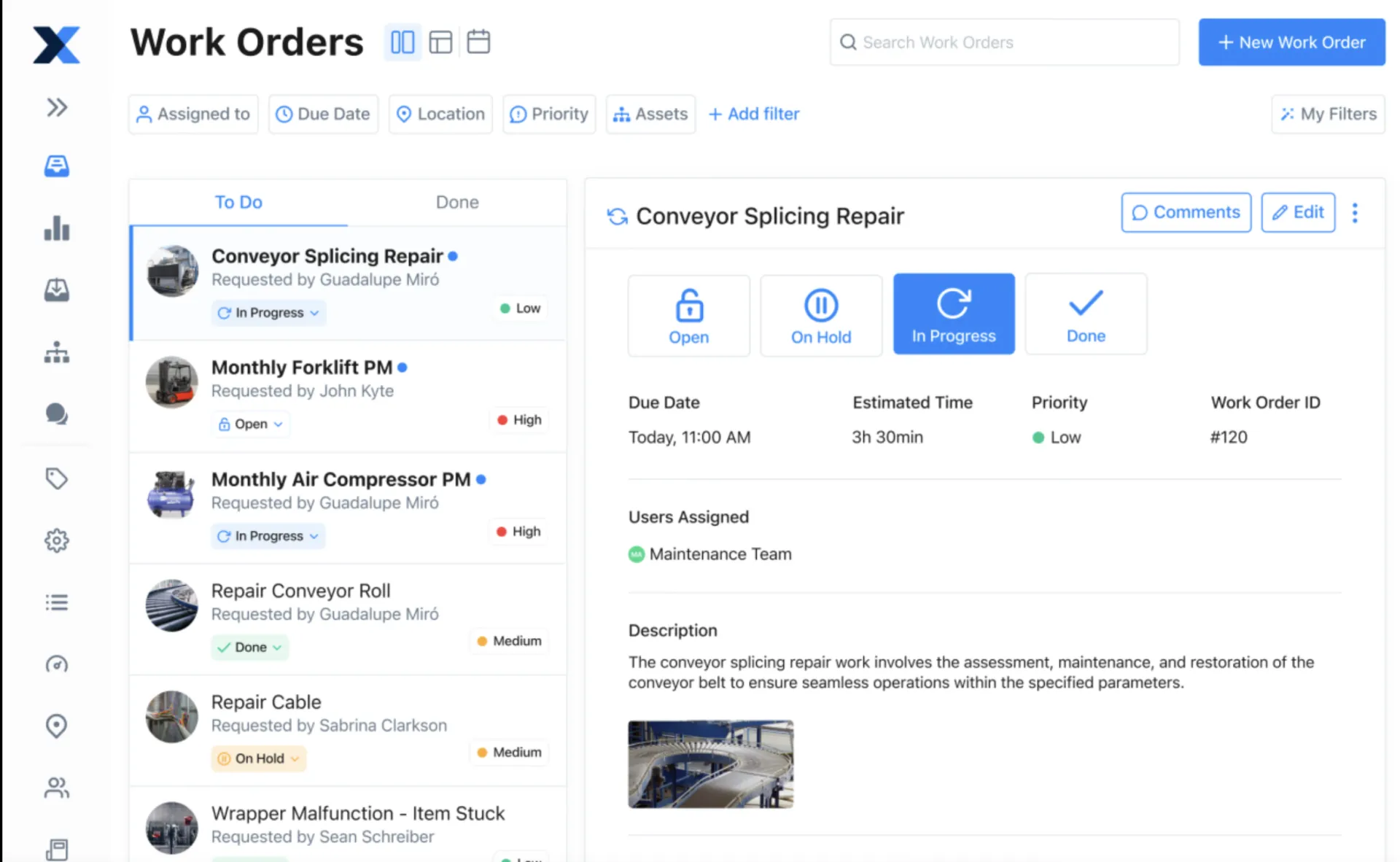Expand sidebar with double chevron icon
The image size is (1400, 862).
[x=57, y=107]
